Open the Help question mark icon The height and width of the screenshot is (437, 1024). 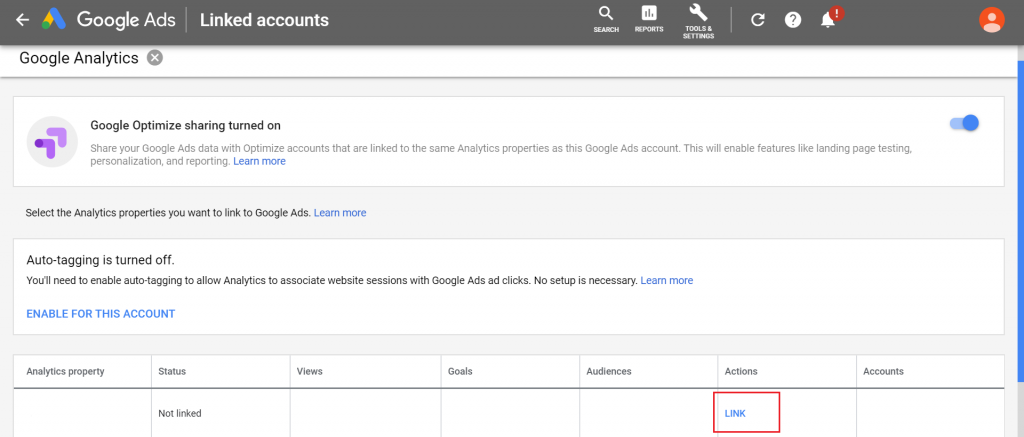pos(793,20)
